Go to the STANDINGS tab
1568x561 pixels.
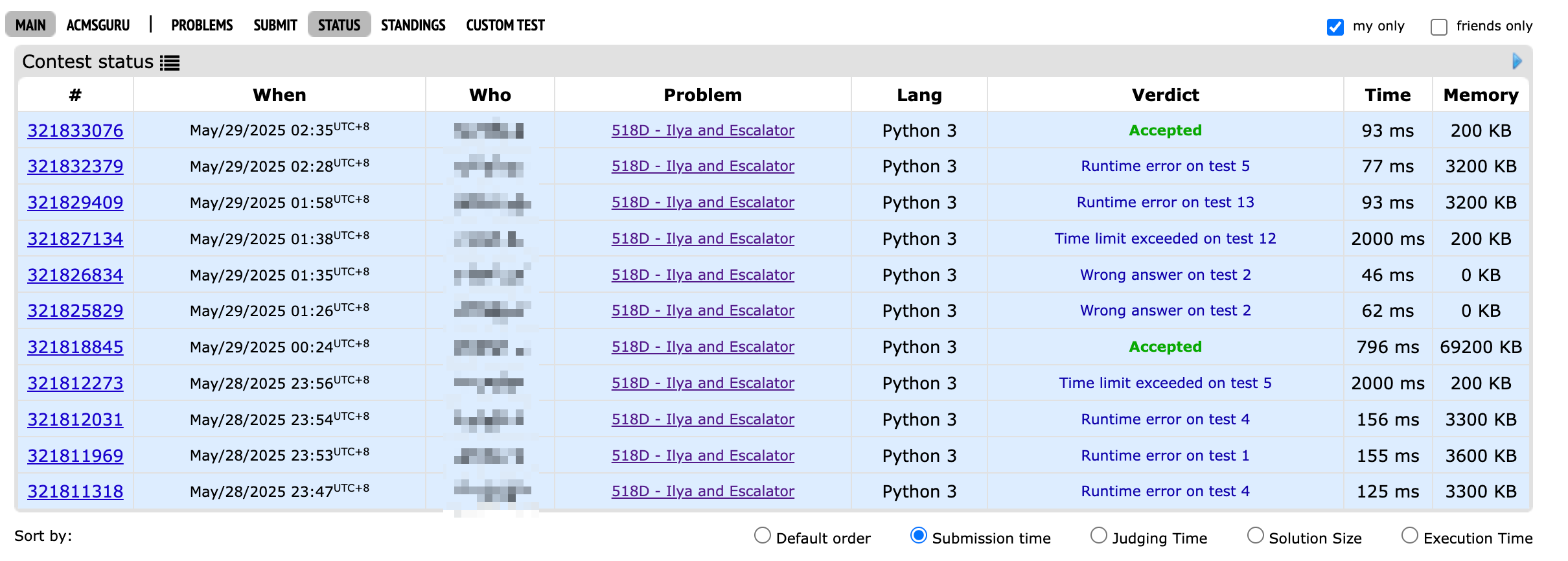(x=413, y=25)
